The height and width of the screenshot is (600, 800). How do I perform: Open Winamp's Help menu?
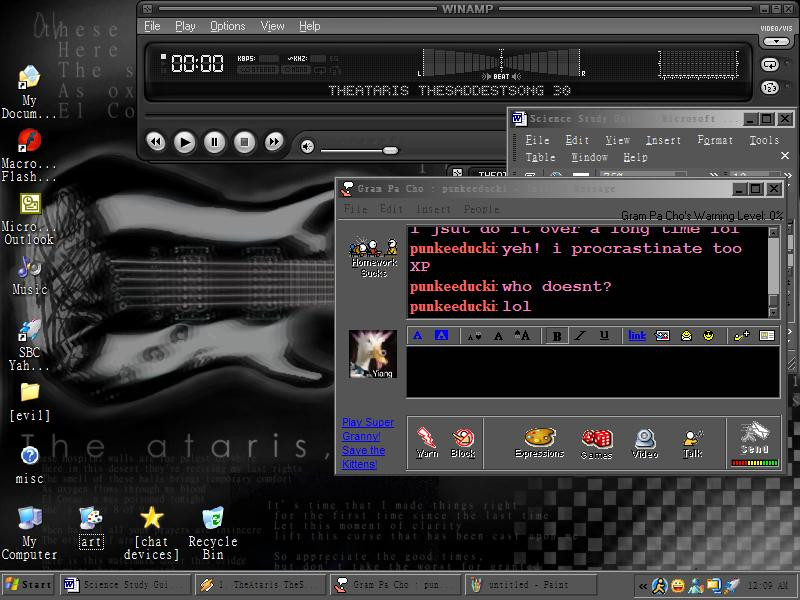click(x=310, y=26)
